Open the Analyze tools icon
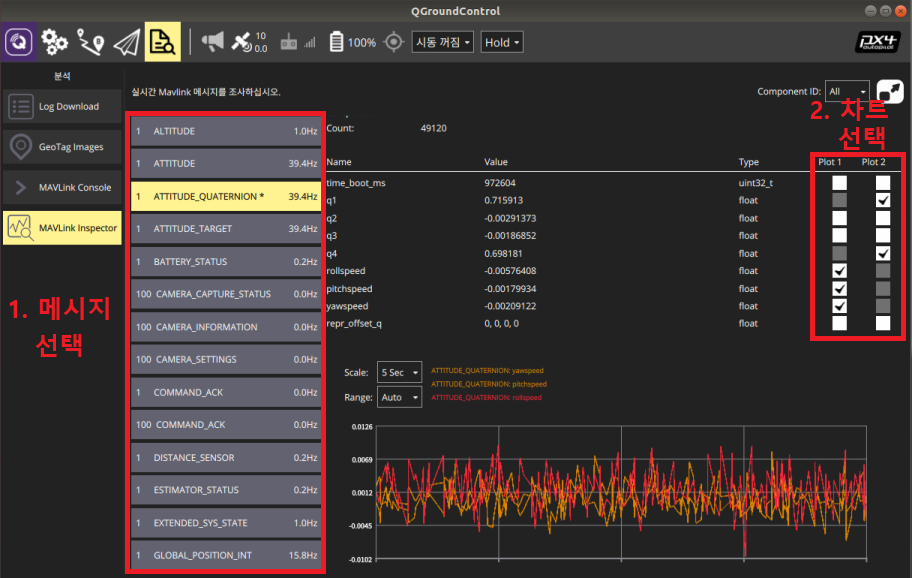This screenshot has height=578, width=912. [x=162, y=42]
